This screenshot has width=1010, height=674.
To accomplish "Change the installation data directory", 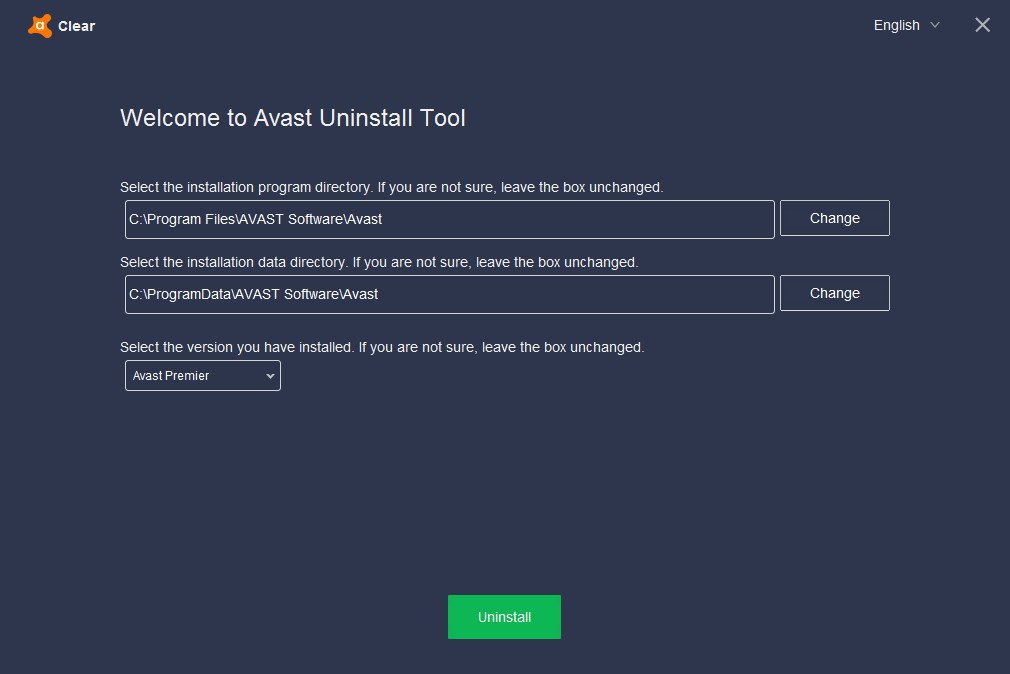I will click(x=834, y=293).
